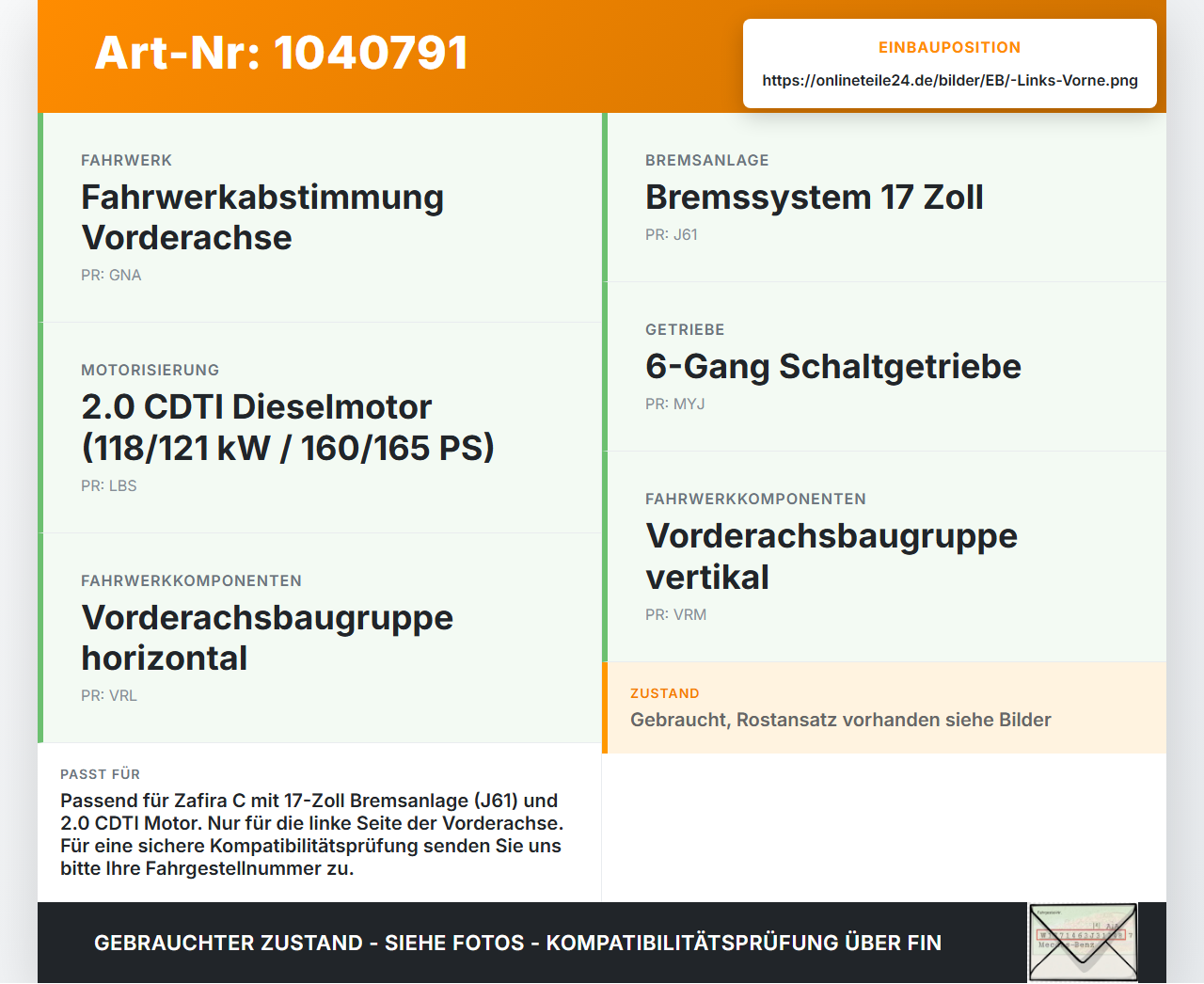Viewport: 1204px width, 984px height.
Task: Select the 2.0 CDTI Dieselmotor title
Action: [288, 427]
